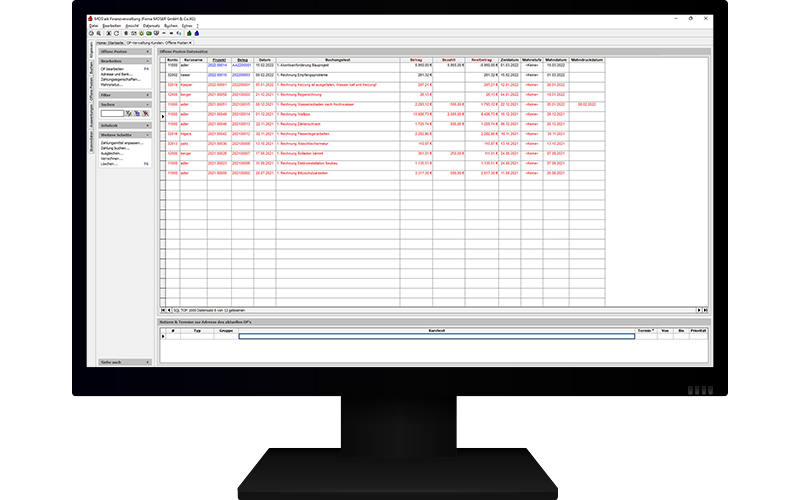Viewport: 800px width, 500px height.
Task: Open Adresse und Bank... link
Action: pyautogui.click(x=116, y=74)
